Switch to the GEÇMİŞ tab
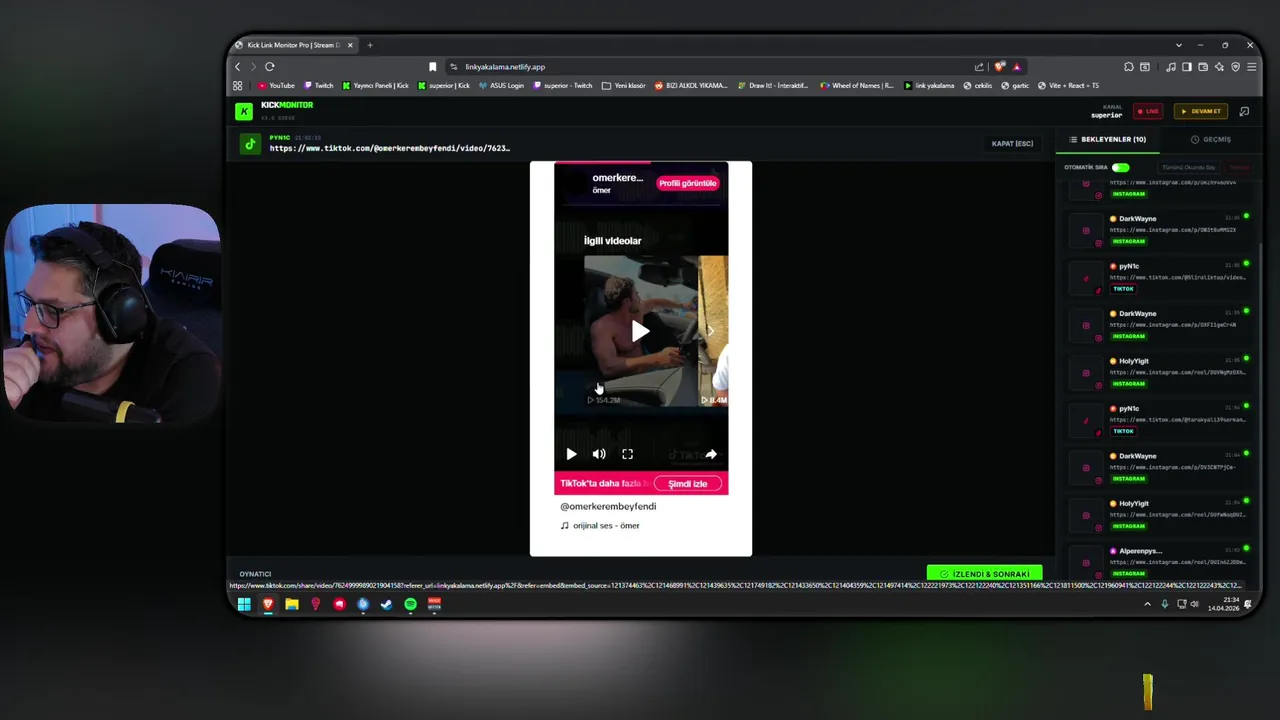This screenshot has height=720, width=1280. 1211,140
